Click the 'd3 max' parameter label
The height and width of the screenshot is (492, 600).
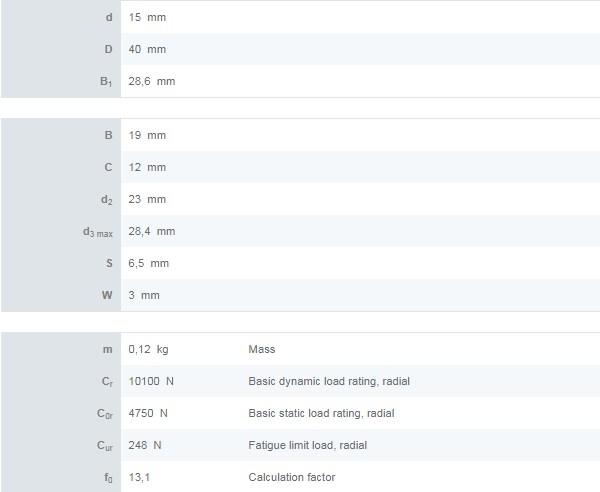coord(98,232)
